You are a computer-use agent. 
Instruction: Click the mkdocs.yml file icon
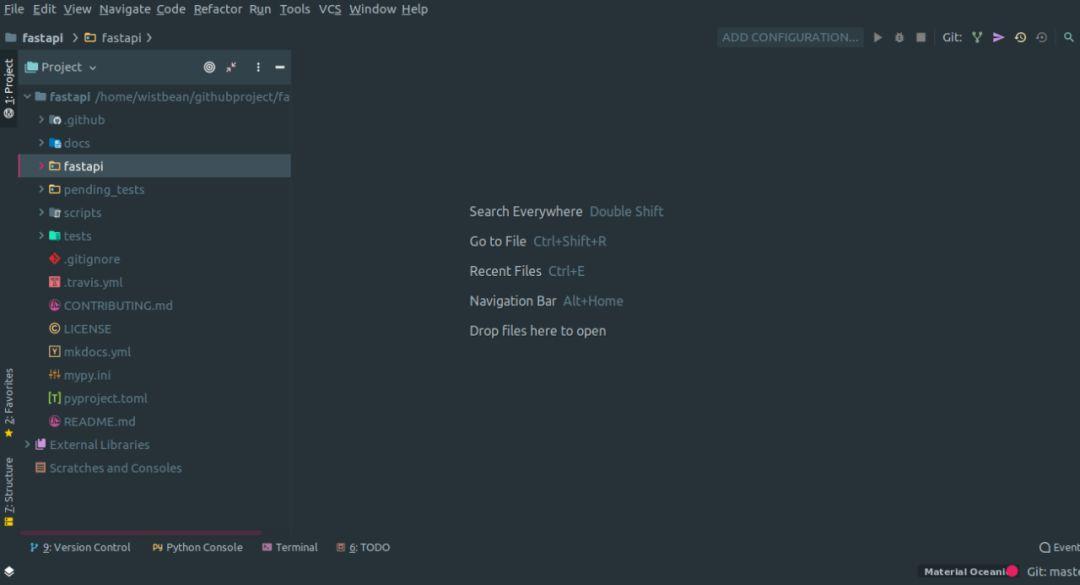point(54,351)
